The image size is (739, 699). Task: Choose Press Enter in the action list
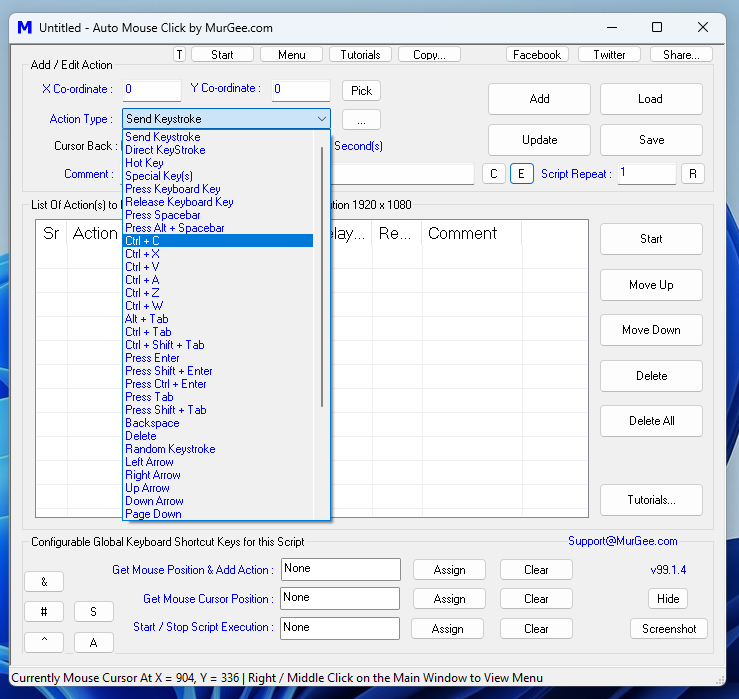click(x=152, y=358)
